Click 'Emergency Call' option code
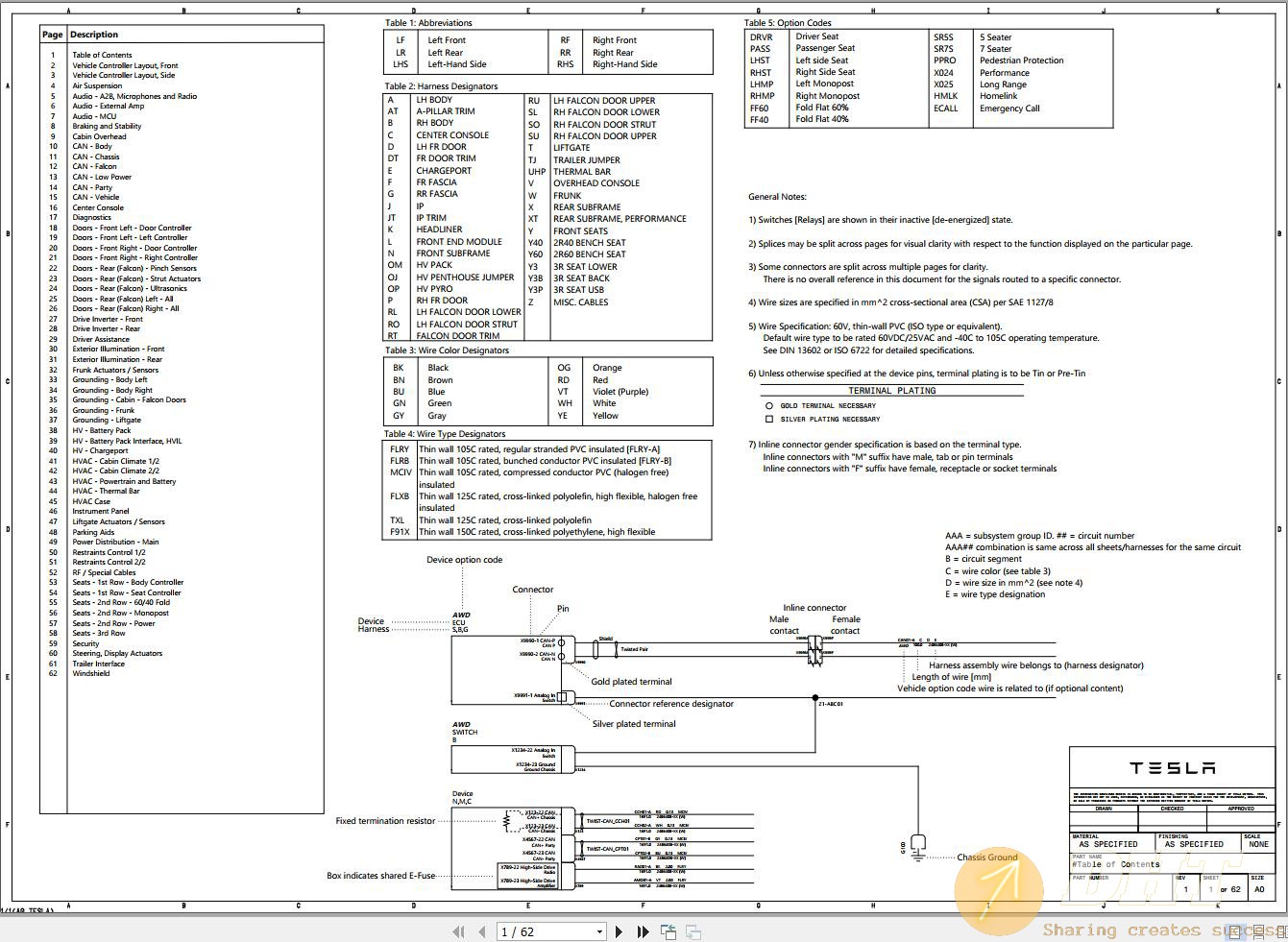Screen dimensions: 1288x942 (x=1009, y=109)
